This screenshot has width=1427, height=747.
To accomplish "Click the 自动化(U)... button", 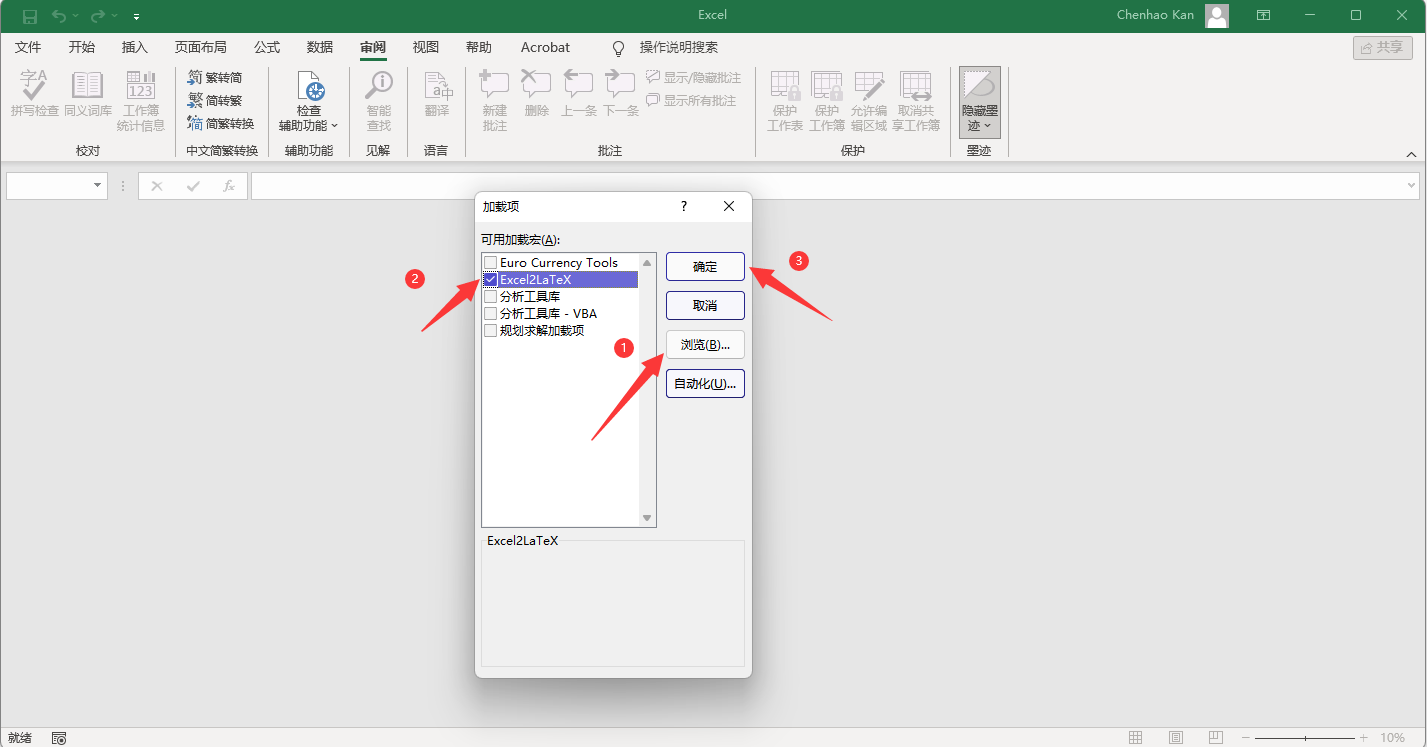I will point(705,384).
